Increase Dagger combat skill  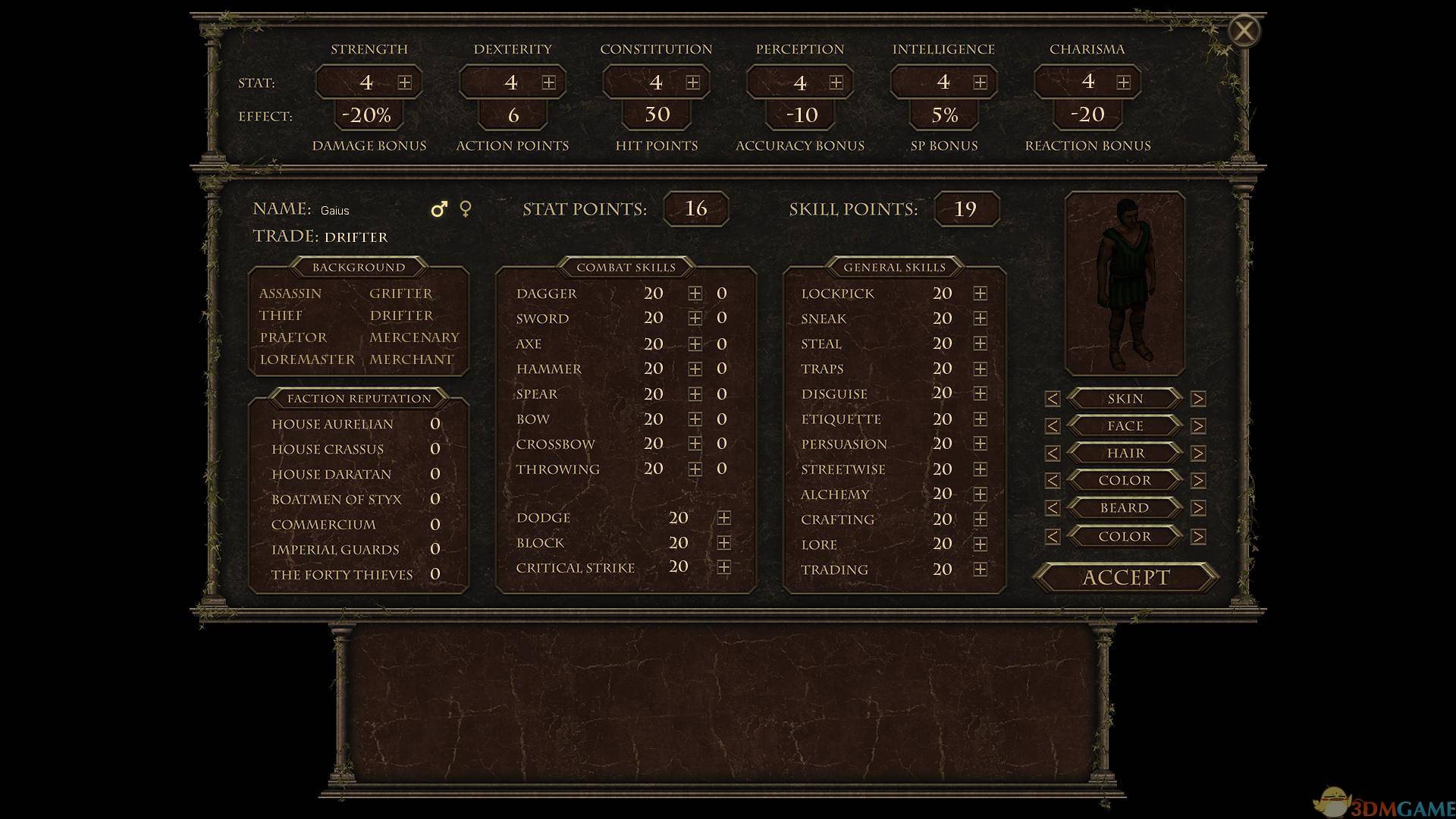695,293
